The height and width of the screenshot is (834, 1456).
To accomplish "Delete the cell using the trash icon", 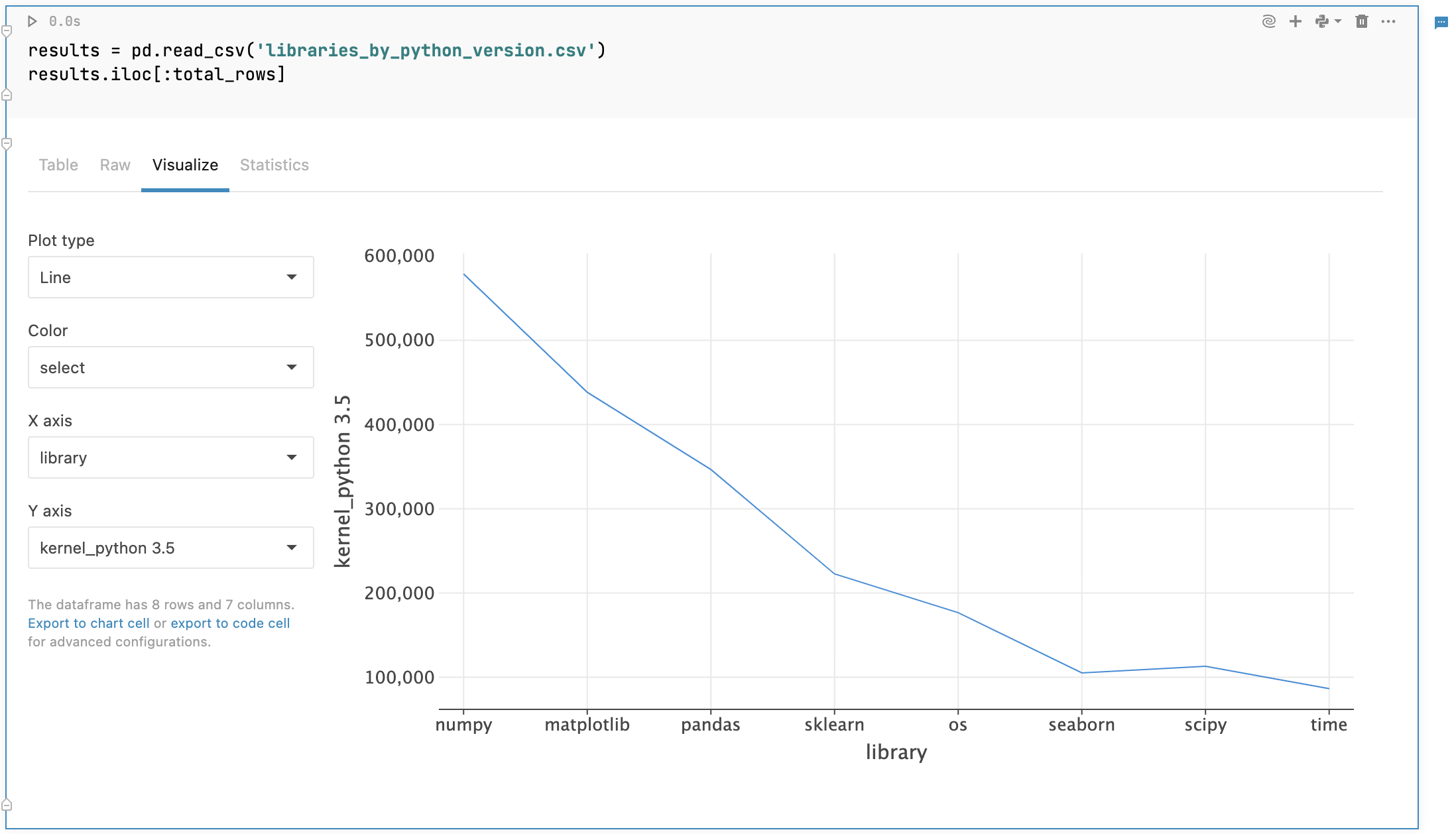I will (1361, 21).
